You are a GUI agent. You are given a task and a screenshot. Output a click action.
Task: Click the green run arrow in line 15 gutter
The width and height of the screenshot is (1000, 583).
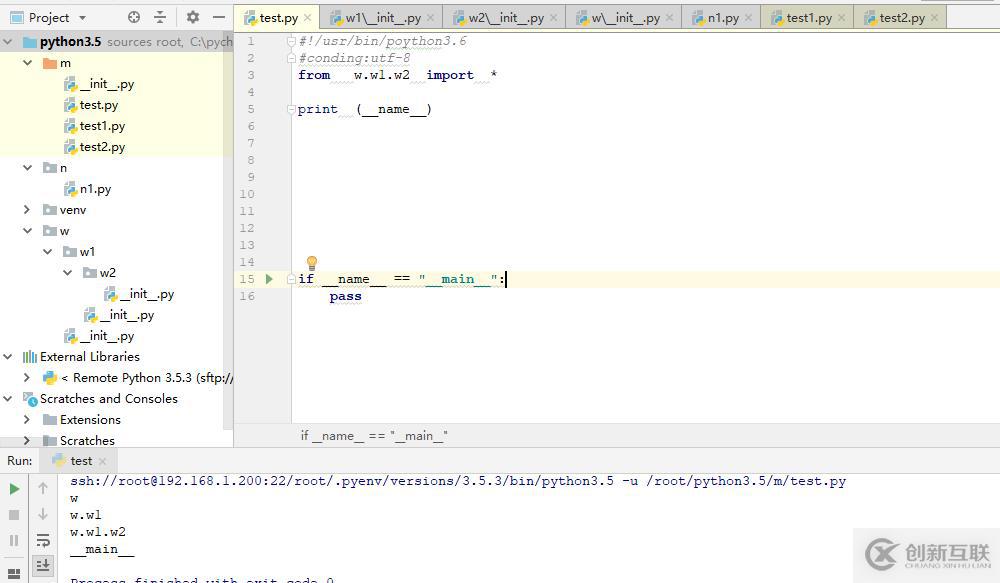pyautogui.click(x=269, y=279)
